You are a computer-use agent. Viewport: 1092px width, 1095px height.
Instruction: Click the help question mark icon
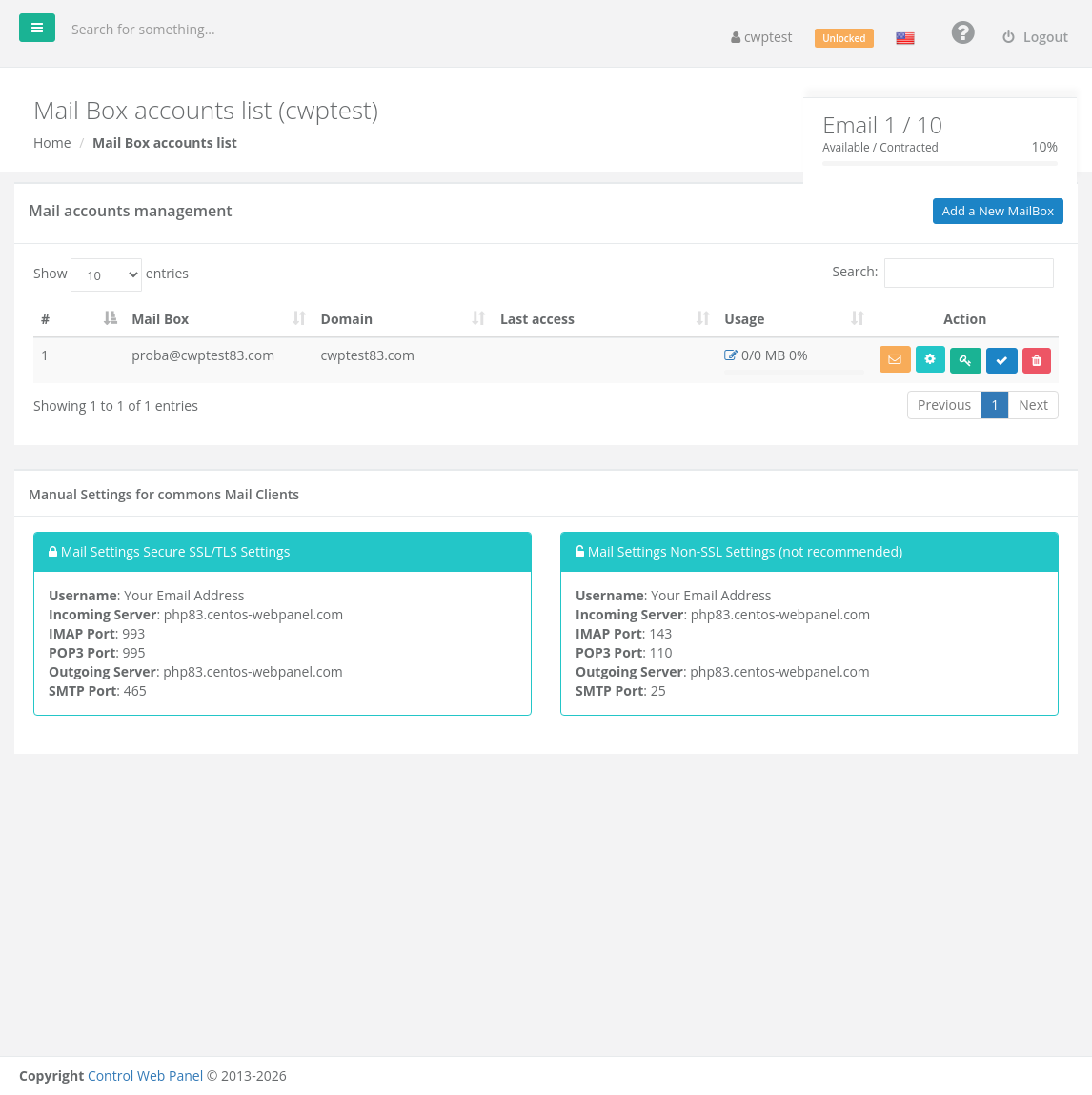(x=962, y=32)
